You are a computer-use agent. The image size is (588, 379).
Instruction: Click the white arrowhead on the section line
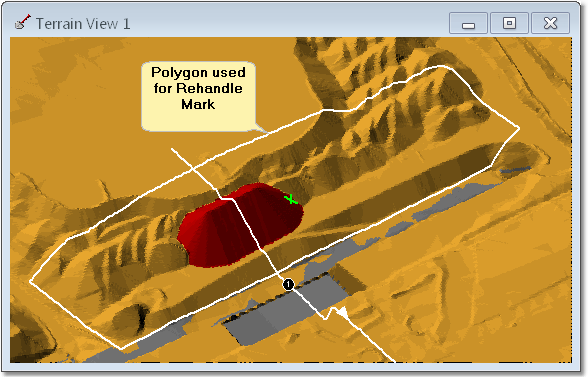tap(342, 312)
